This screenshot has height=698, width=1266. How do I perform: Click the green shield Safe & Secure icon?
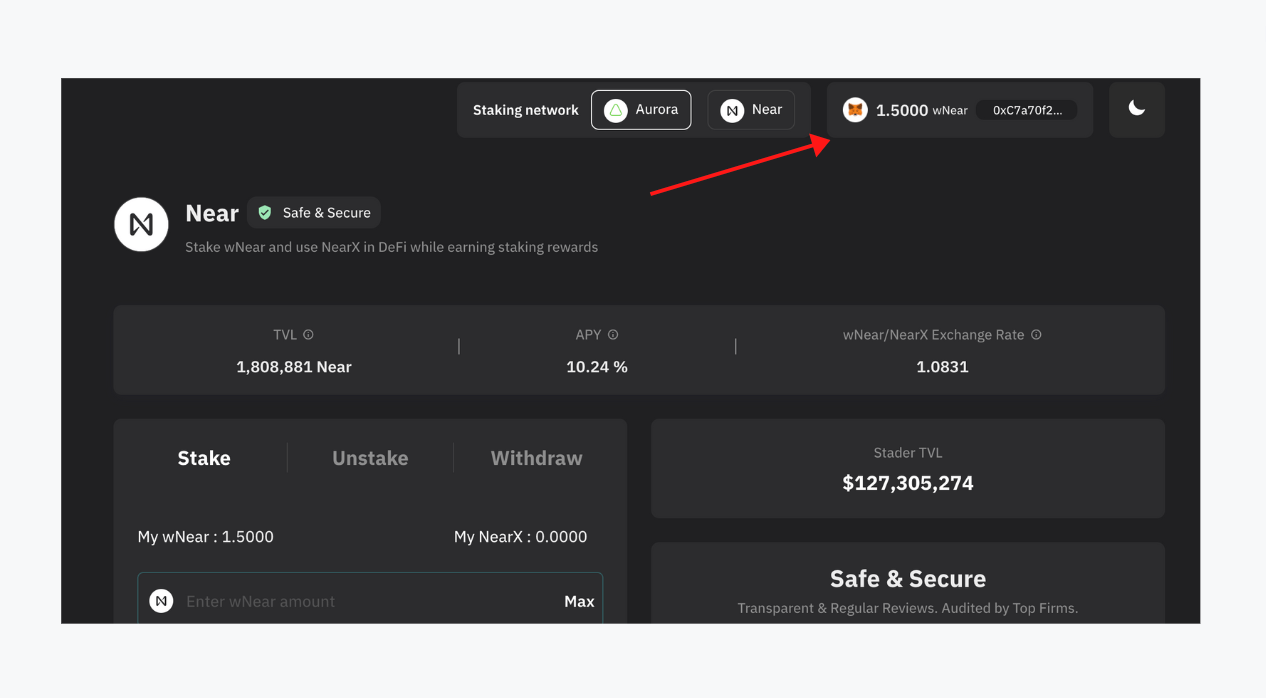(x=265, y=212)
